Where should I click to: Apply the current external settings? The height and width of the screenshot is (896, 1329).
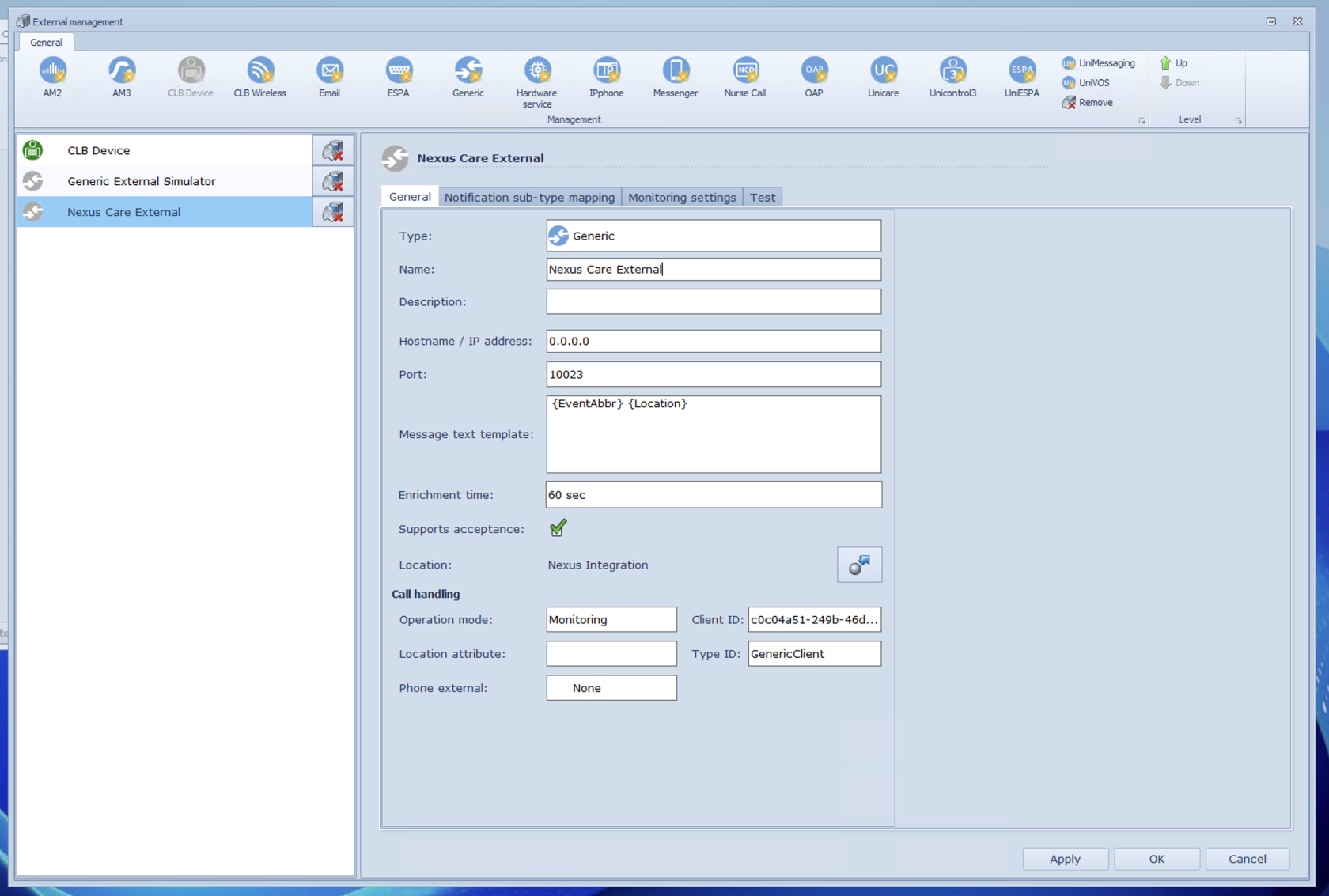(x=1065, y=859)
